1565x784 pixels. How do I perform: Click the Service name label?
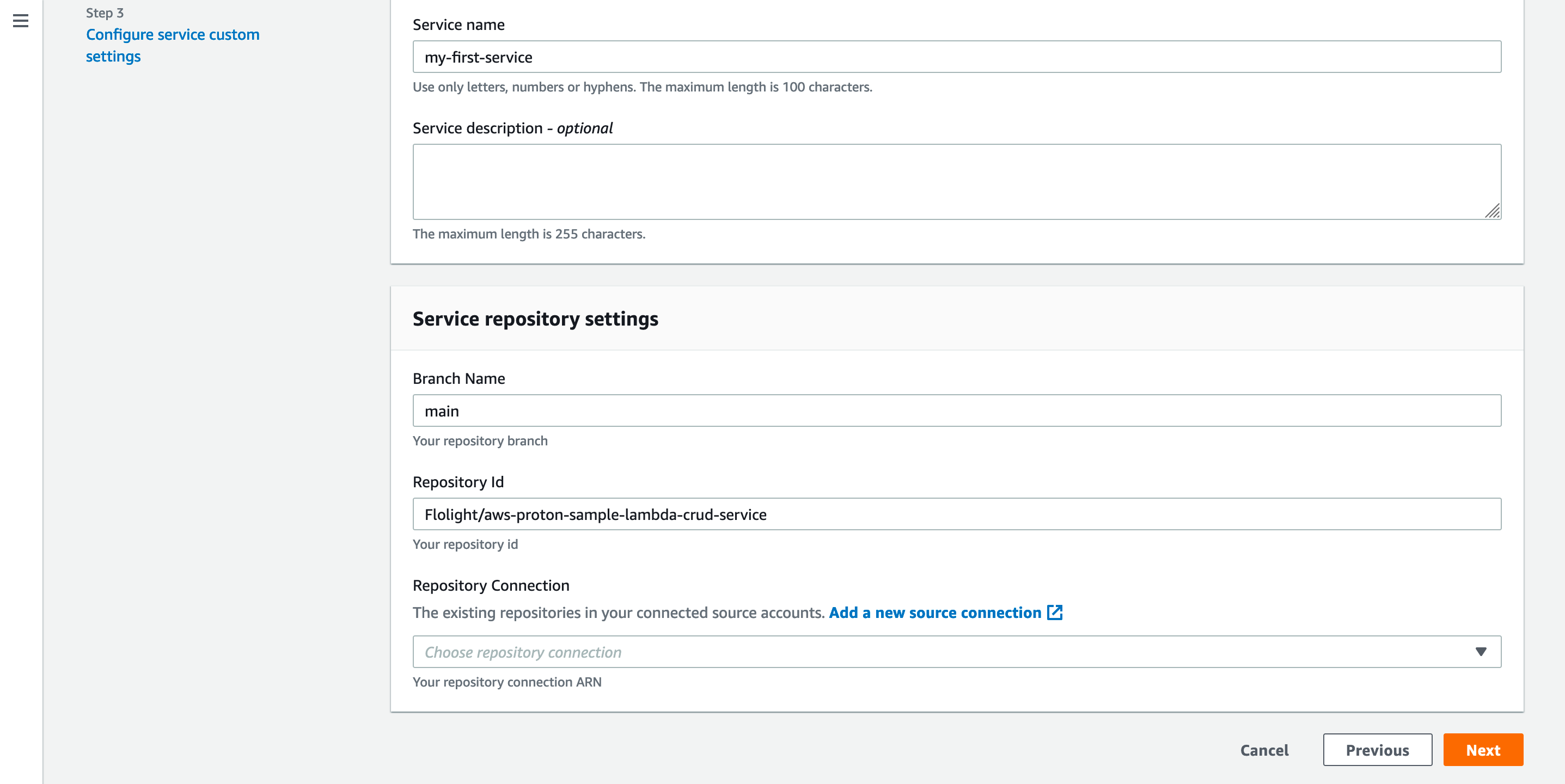[x=458, y=25]
